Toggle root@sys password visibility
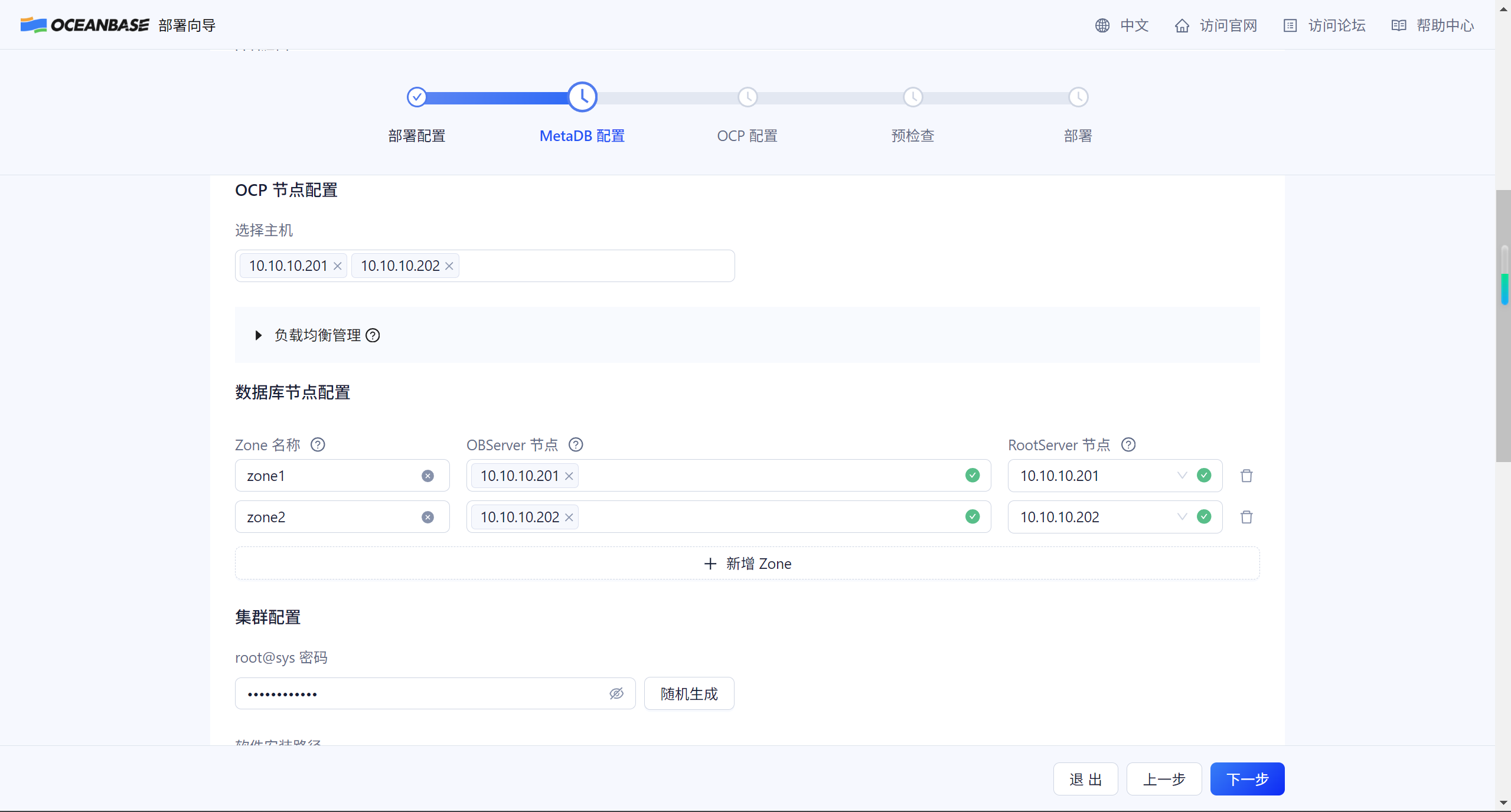 pyautogui.click(x=616, y=693)
